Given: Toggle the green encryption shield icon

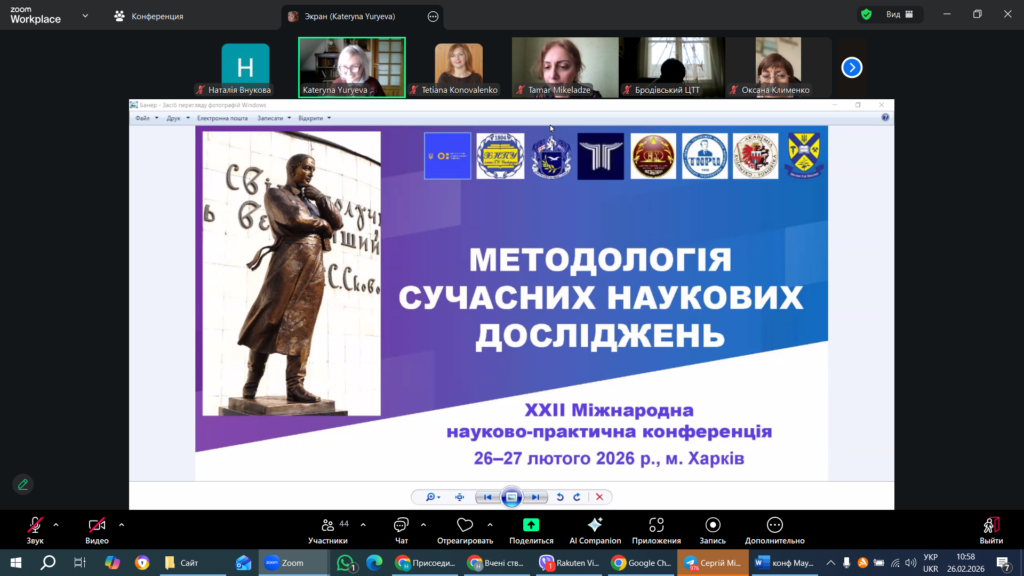Looking at the screenshot, I should coord(866,15).
